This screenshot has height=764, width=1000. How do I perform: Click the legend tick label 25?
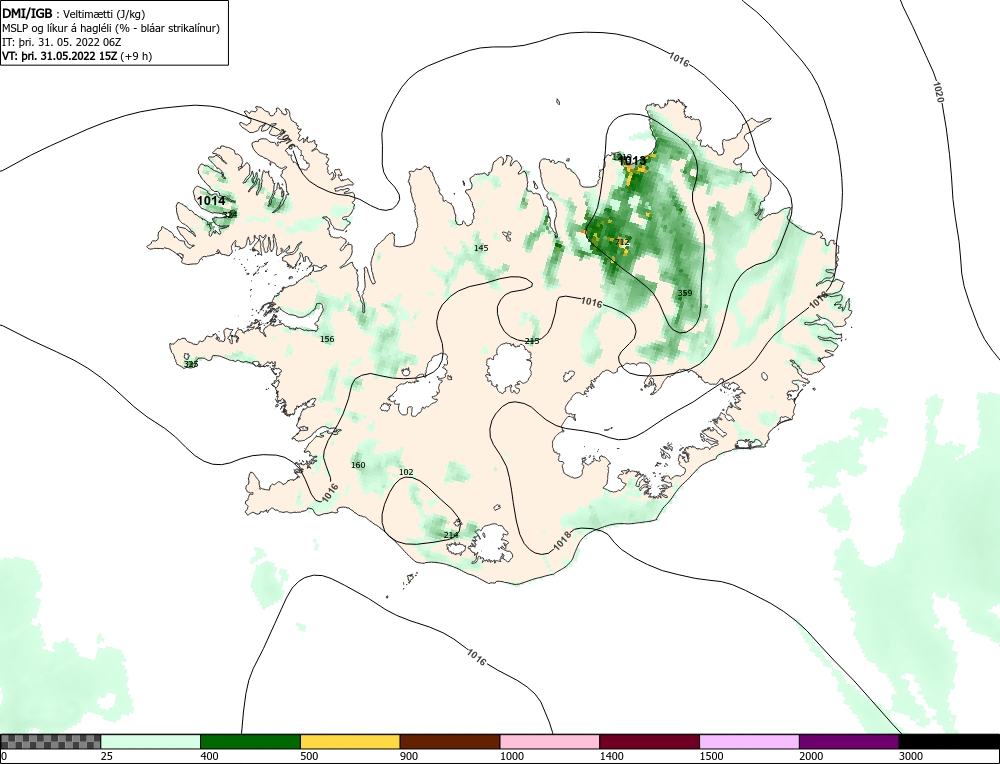click(x=107, y=756)
